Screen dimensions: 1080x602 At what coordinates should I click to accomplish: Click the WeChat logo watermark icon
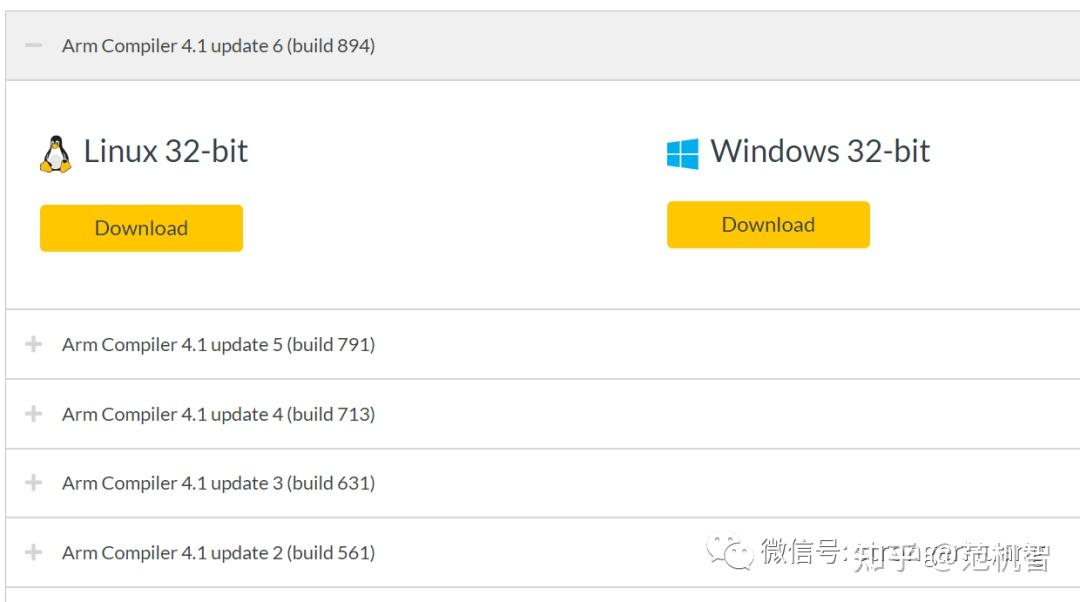pos(729,551)
